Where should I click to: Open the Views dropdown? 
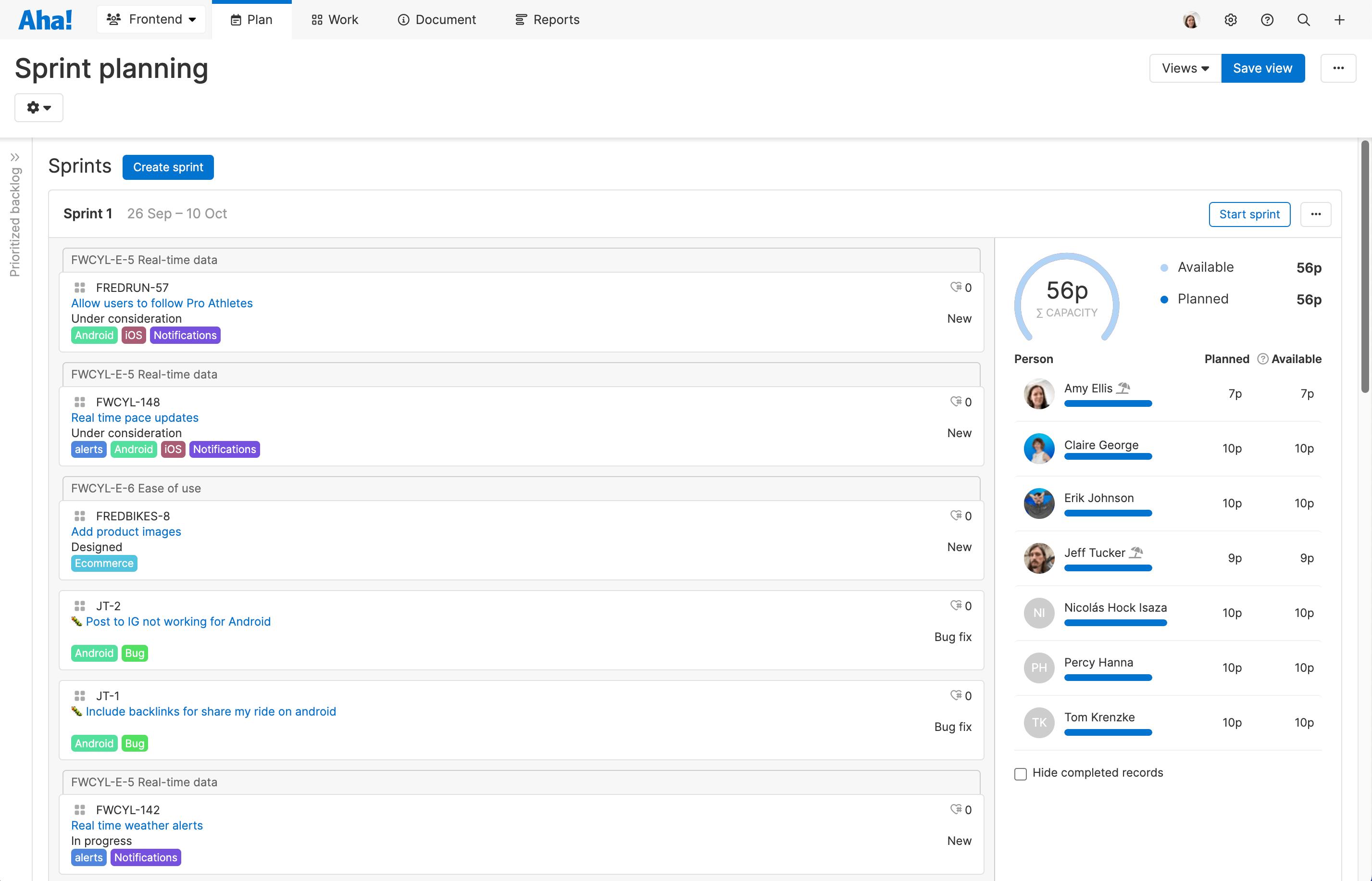(x=1184, y=68)
